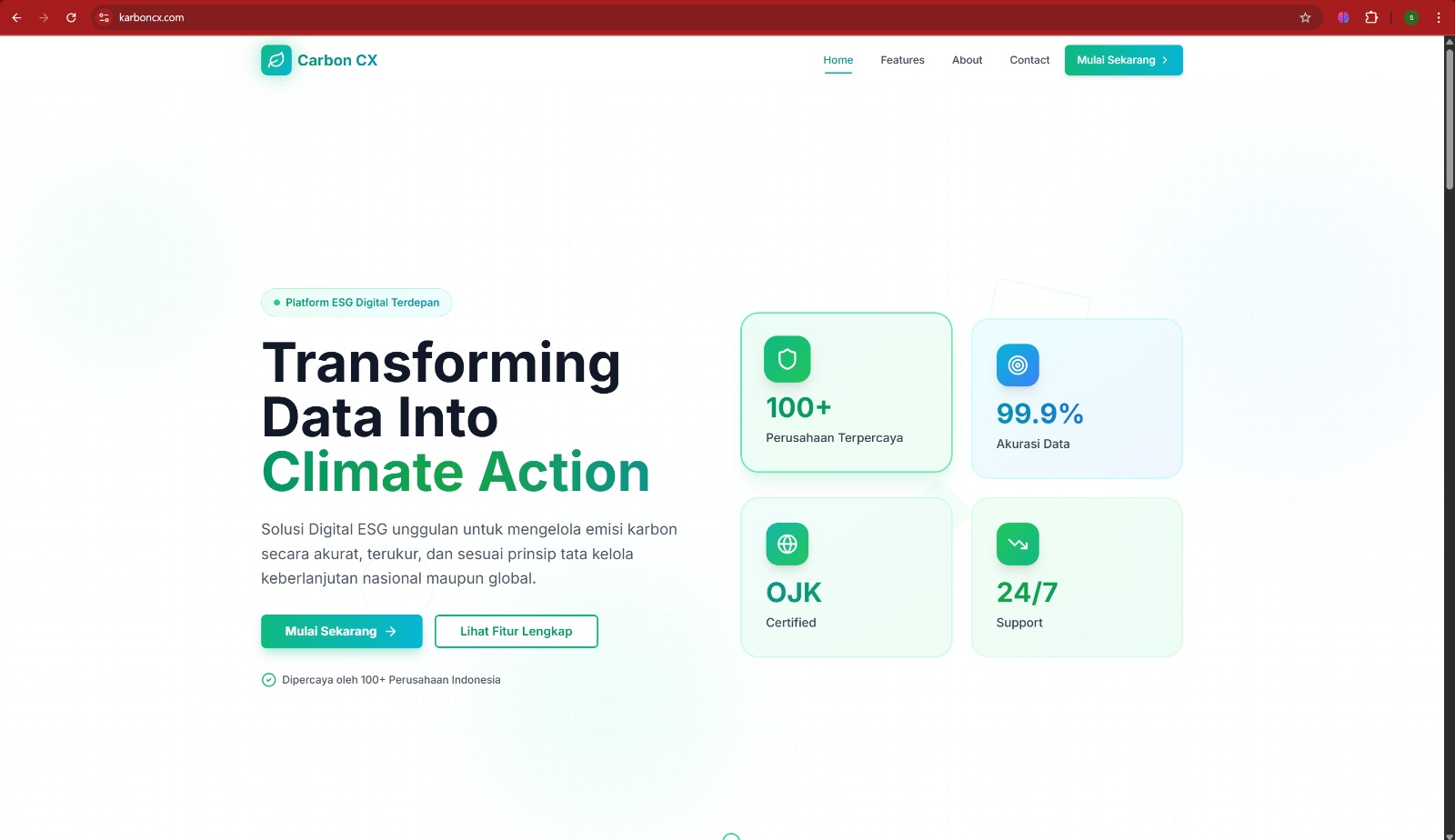This screenshot has width=1455, height=840.
Task: Click the globe icon on the OJK Certified card
Action: pos(788,544)
